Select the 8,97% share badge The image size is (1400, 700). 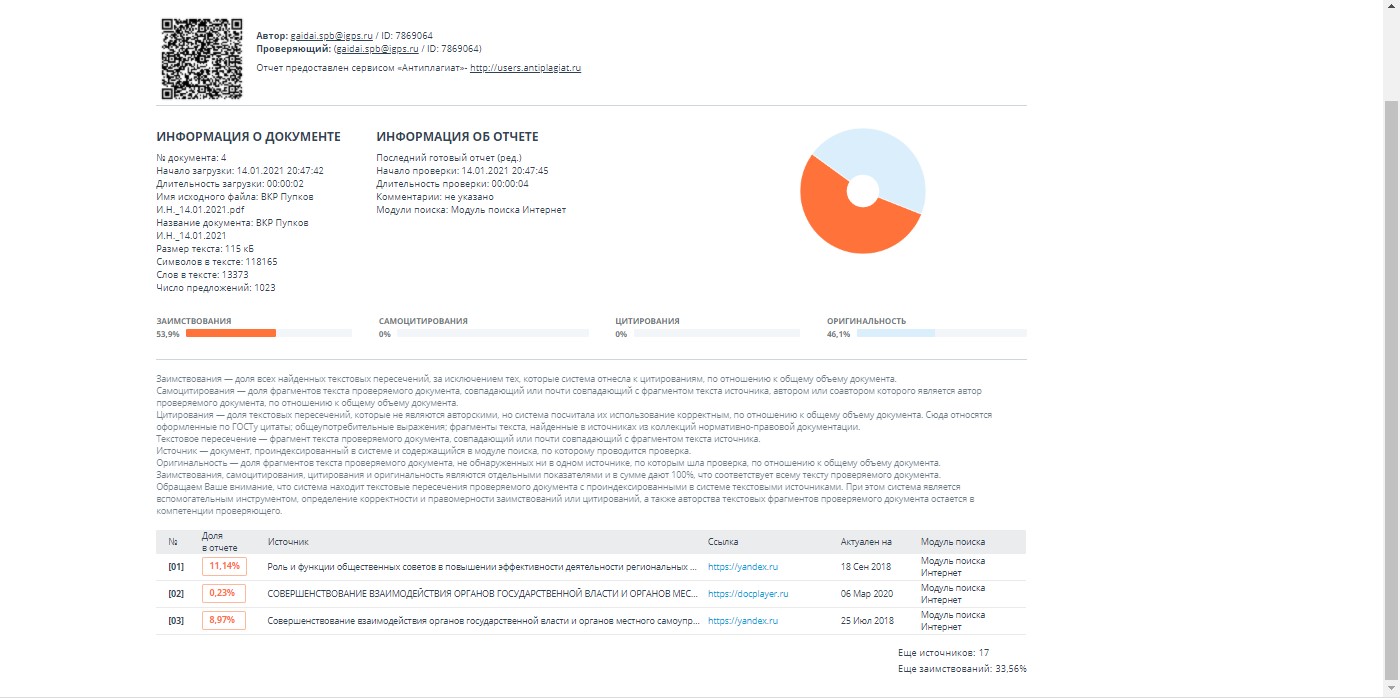coord(224,620)
